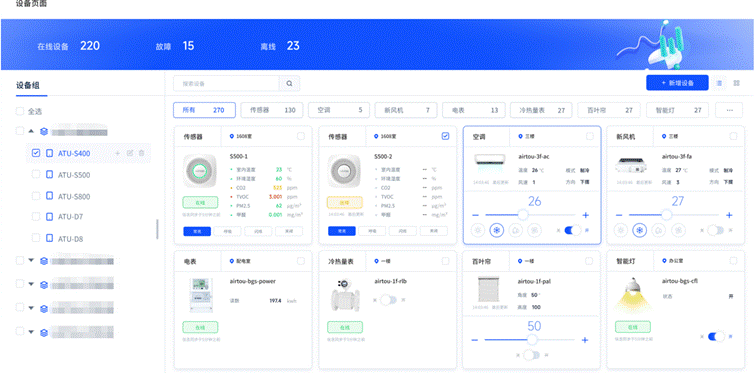Screen dimensions: 755x373
Task: Select 新风机 7 filter tab
Action: coord(406,110)
